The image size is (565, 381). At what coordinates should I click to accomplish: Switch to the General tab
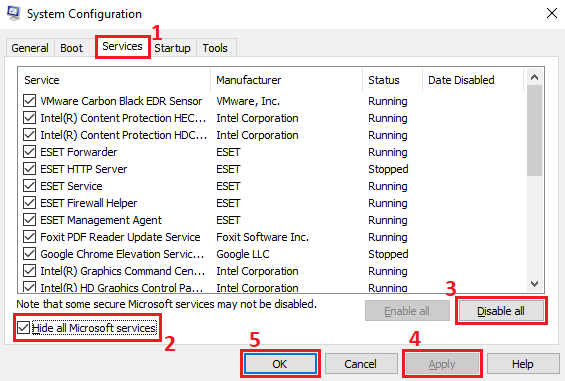(x=30, y=48)
